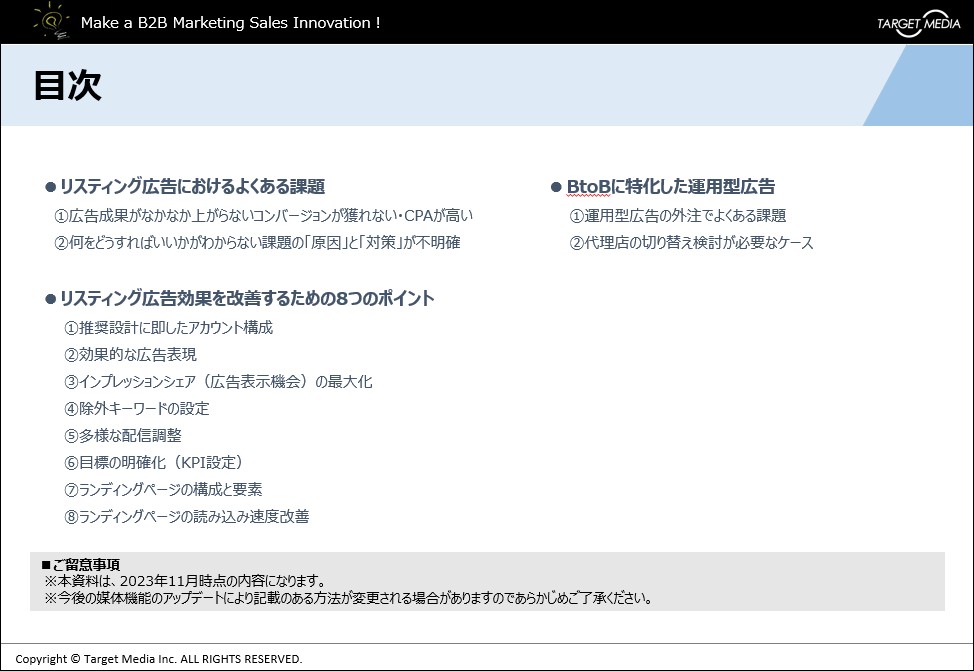Click item '②効果的な広告表現'

(x=130, y=354)
